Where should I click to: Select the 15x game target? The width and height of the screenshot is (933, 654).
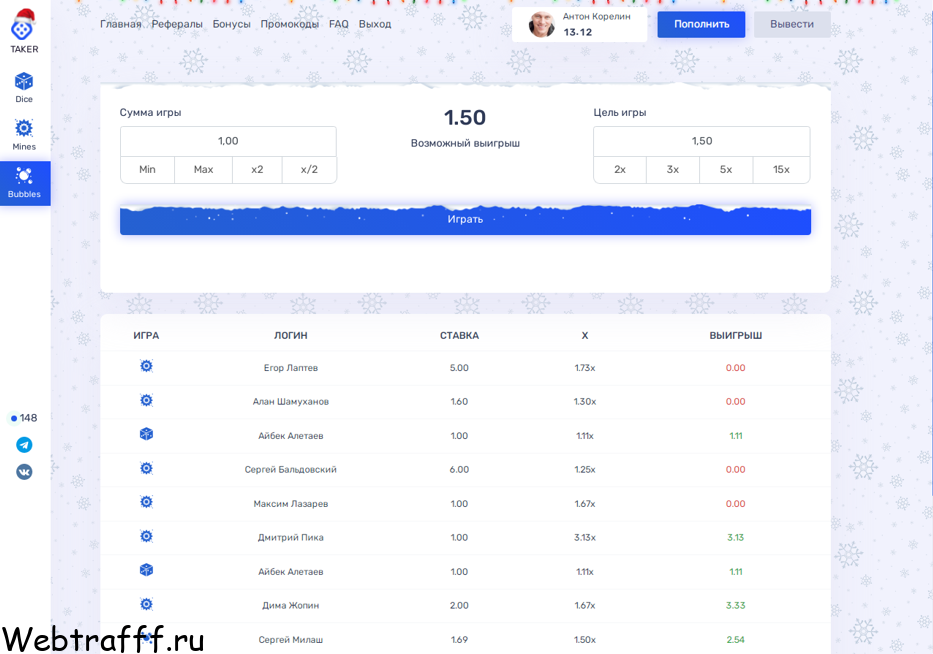pos(781,170)
